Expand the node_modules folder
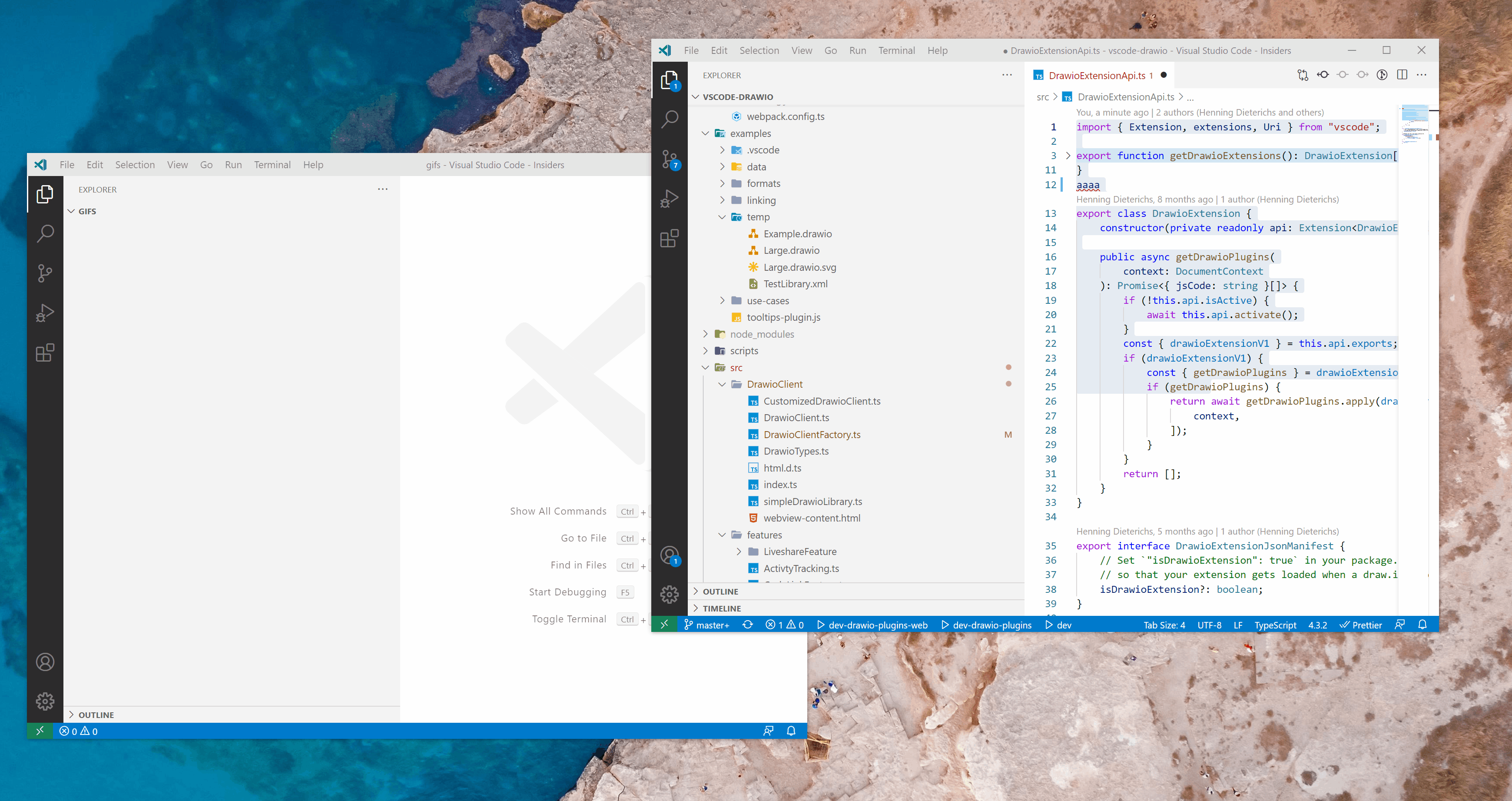Viewport: 1512px width, 801px height. click(x=706, y=333)
